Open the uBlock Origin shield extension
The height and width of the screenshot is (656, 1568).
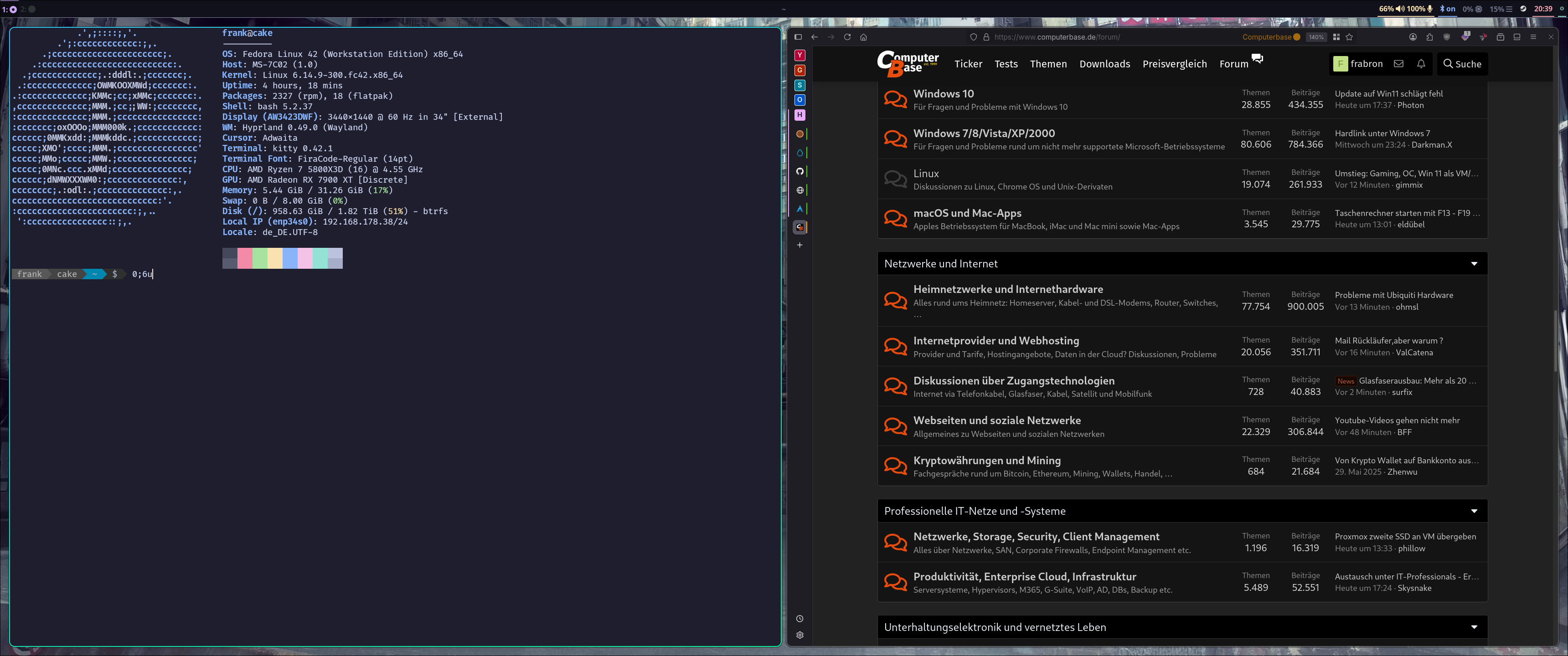(1446, 37)
